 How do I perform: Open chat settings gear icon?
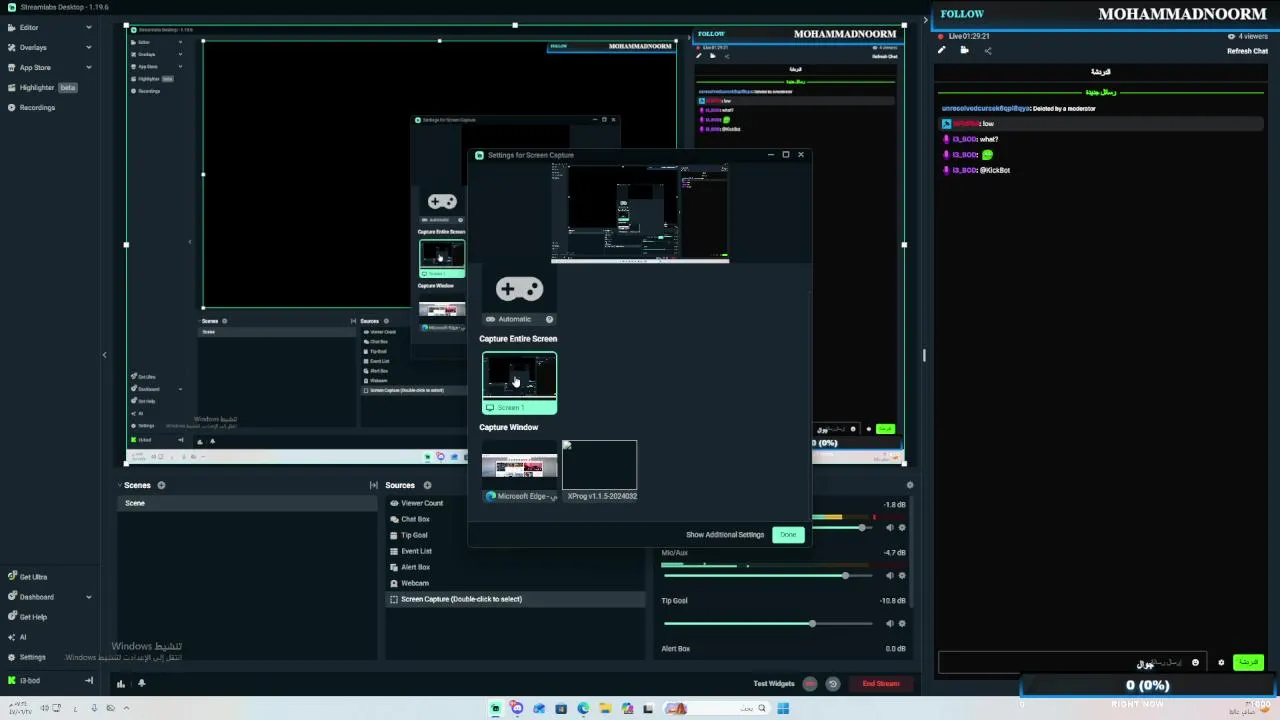[1221, 662]
